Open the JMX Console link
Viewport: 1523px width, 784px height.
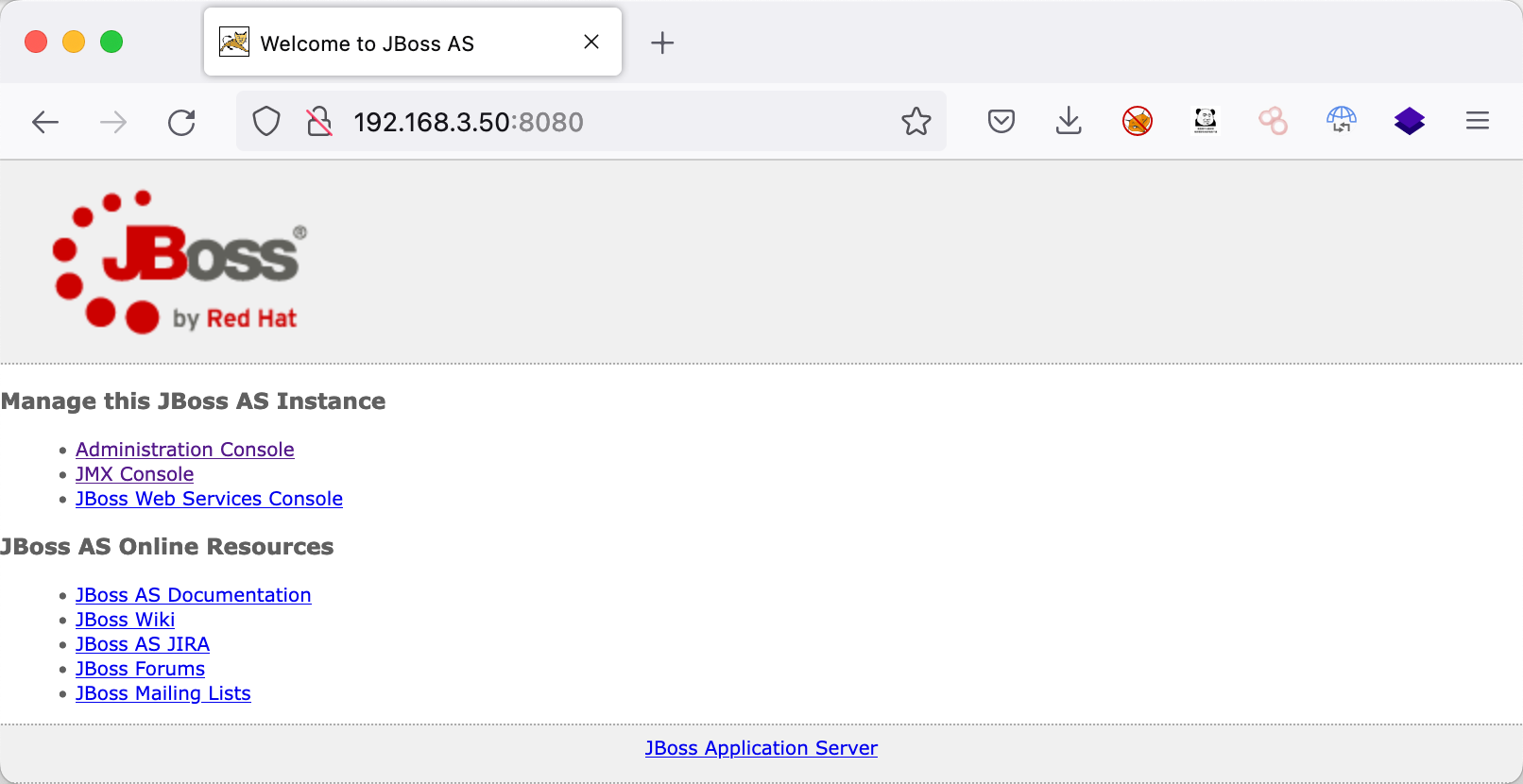134,474
